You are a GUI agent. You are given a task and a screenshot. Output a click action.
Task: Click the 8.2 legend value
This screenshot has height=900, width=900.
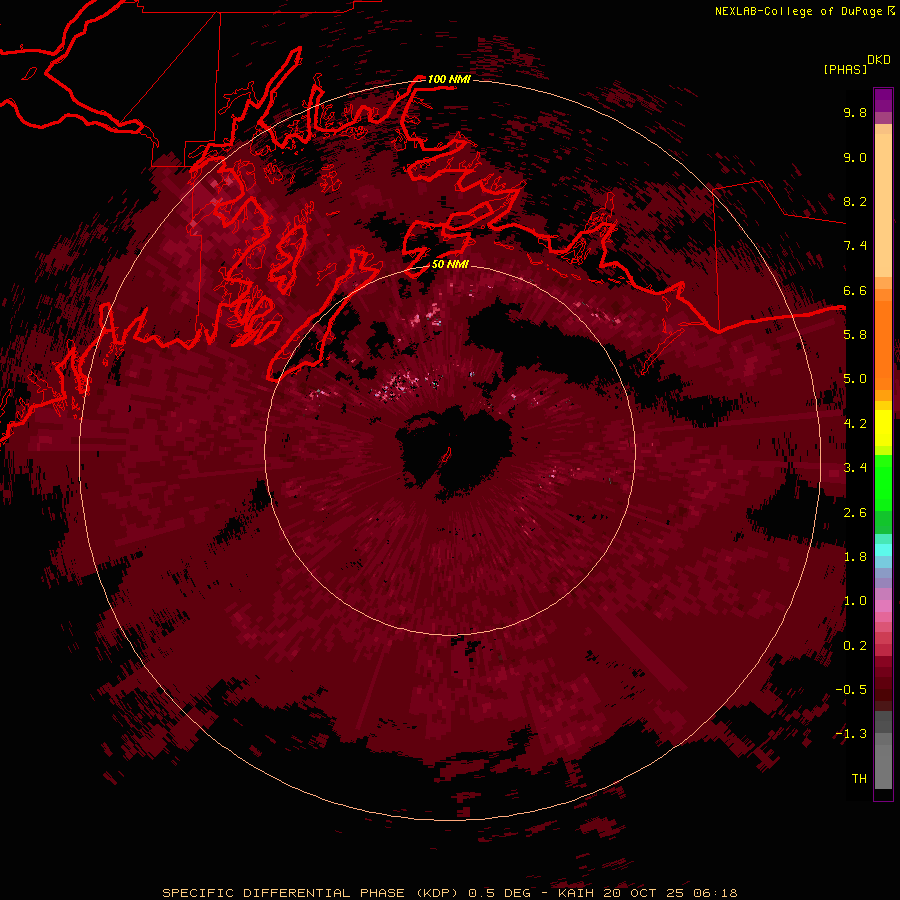pos(855,201)
